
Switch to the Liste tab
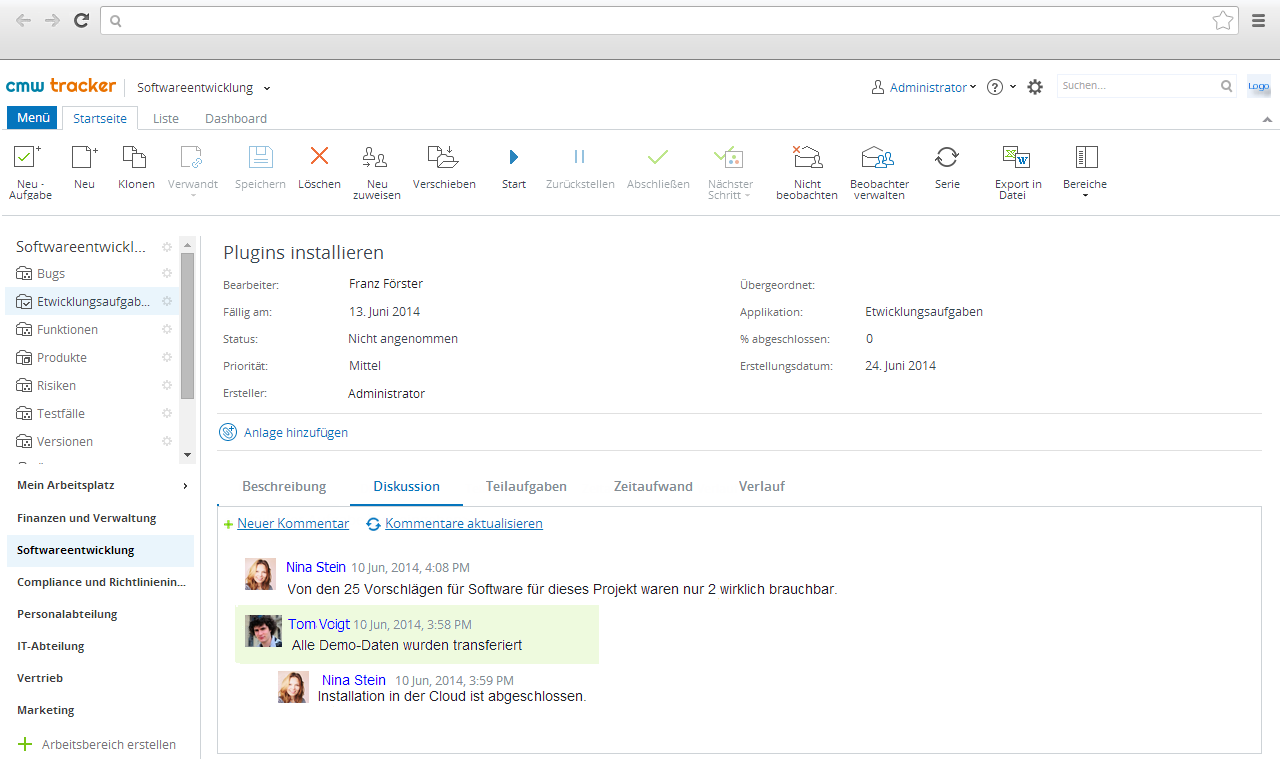pyautogui.click(x=166, y=118)
